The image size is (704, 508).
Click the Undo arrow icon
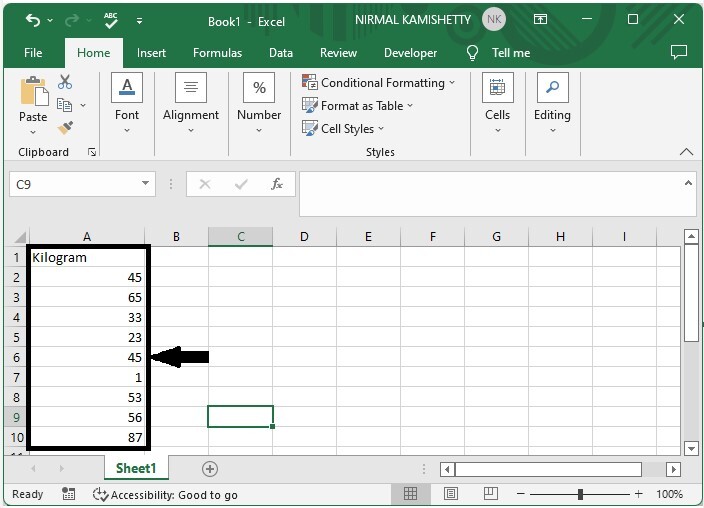click(33, 20)
